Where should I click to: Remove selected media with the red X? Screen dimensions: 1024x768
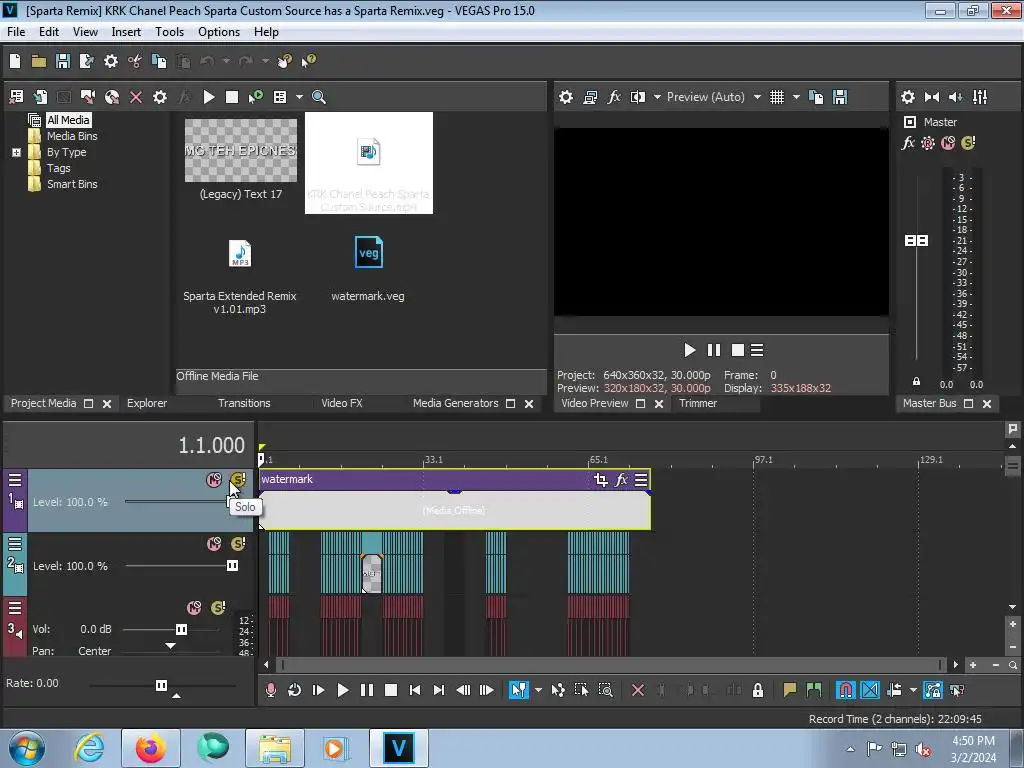point(136,97)
